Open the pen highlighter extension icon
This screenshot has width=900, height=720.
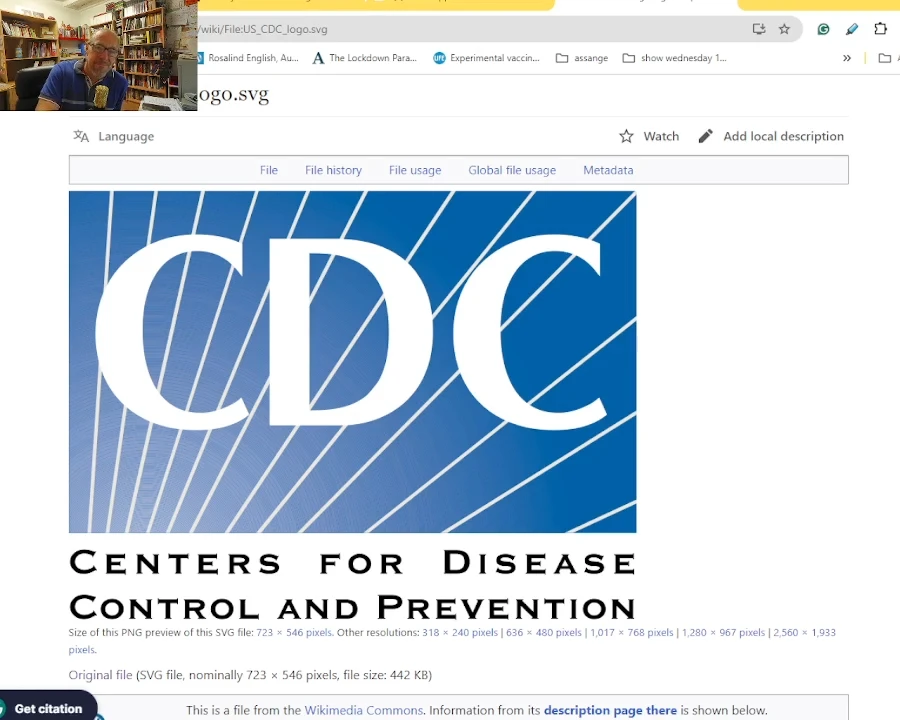click(852, 29)
